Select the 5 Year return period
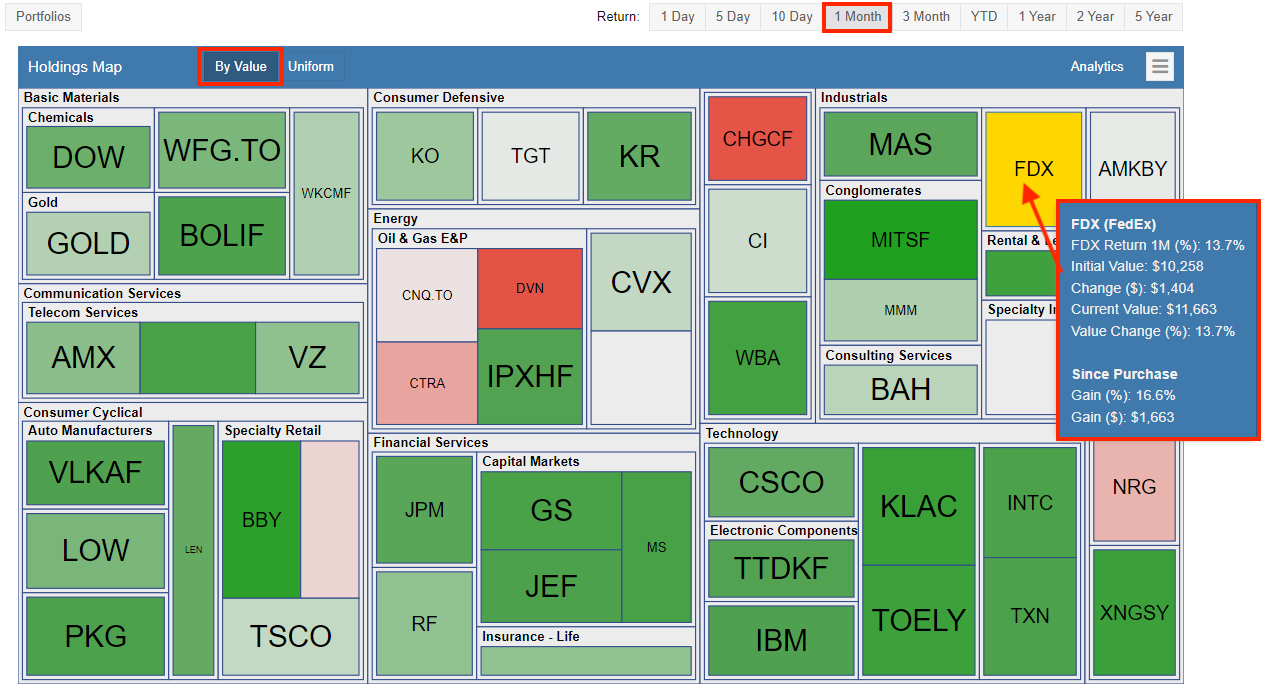The image size is (1285, 695). pos(1153,17)
